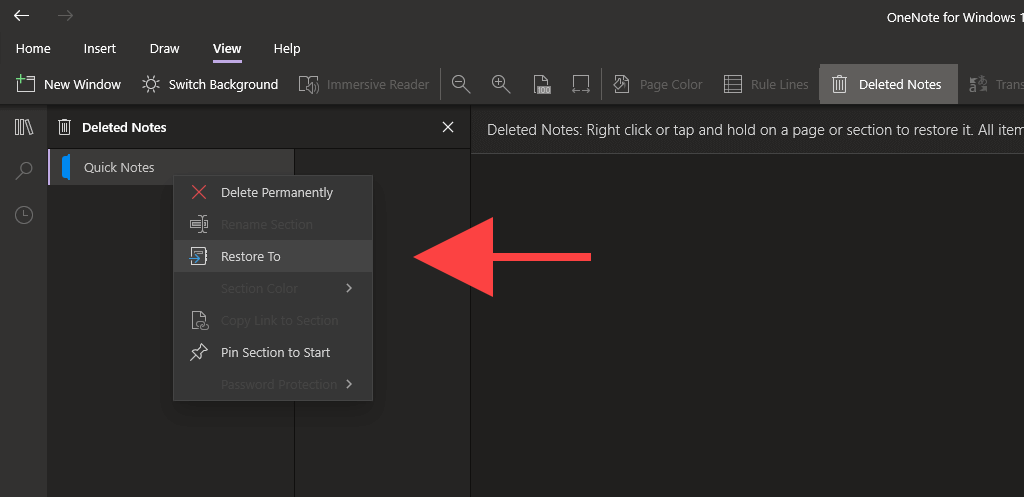Choose Delete Permanently from context menu

coord(273,193)
